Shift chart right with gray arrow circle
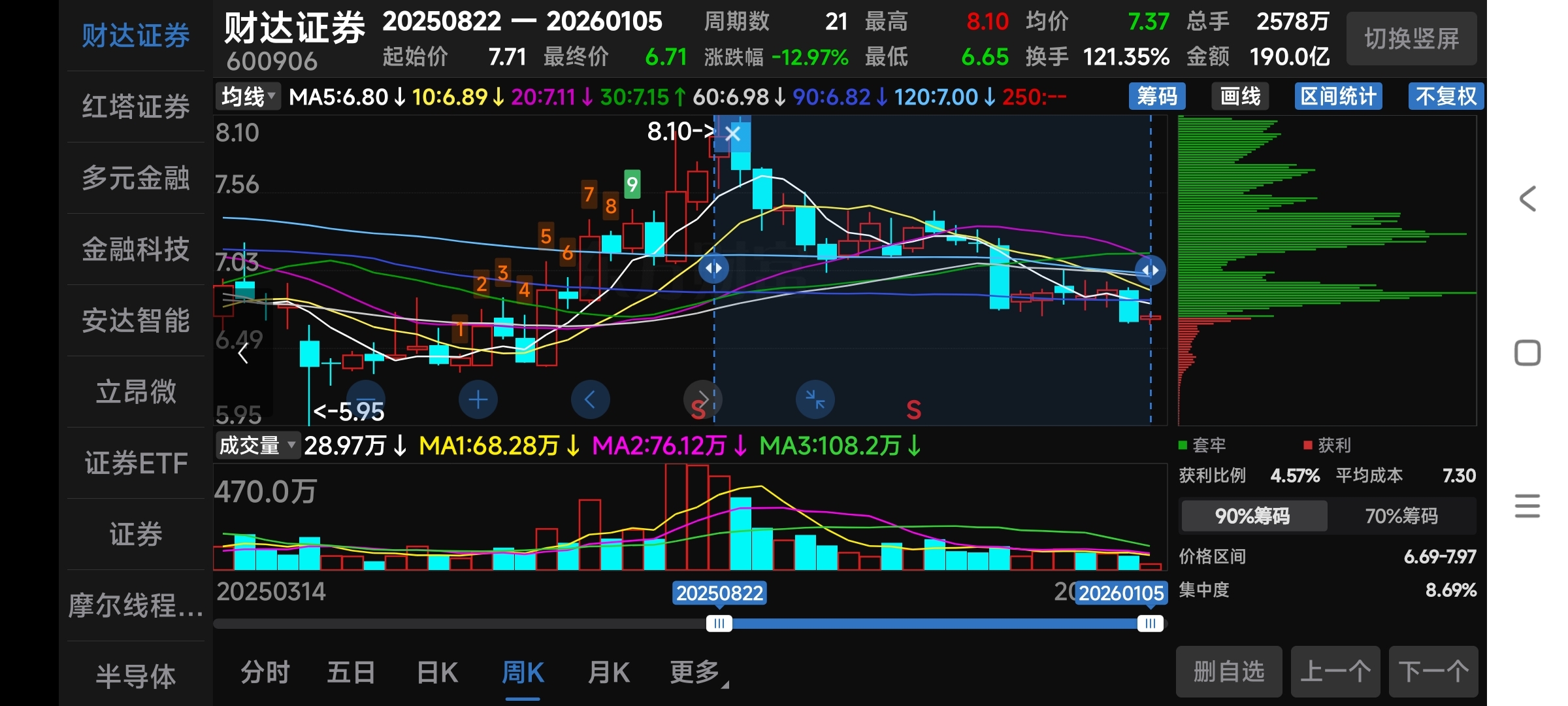The image size is (1568, 706). click(702, 399)
